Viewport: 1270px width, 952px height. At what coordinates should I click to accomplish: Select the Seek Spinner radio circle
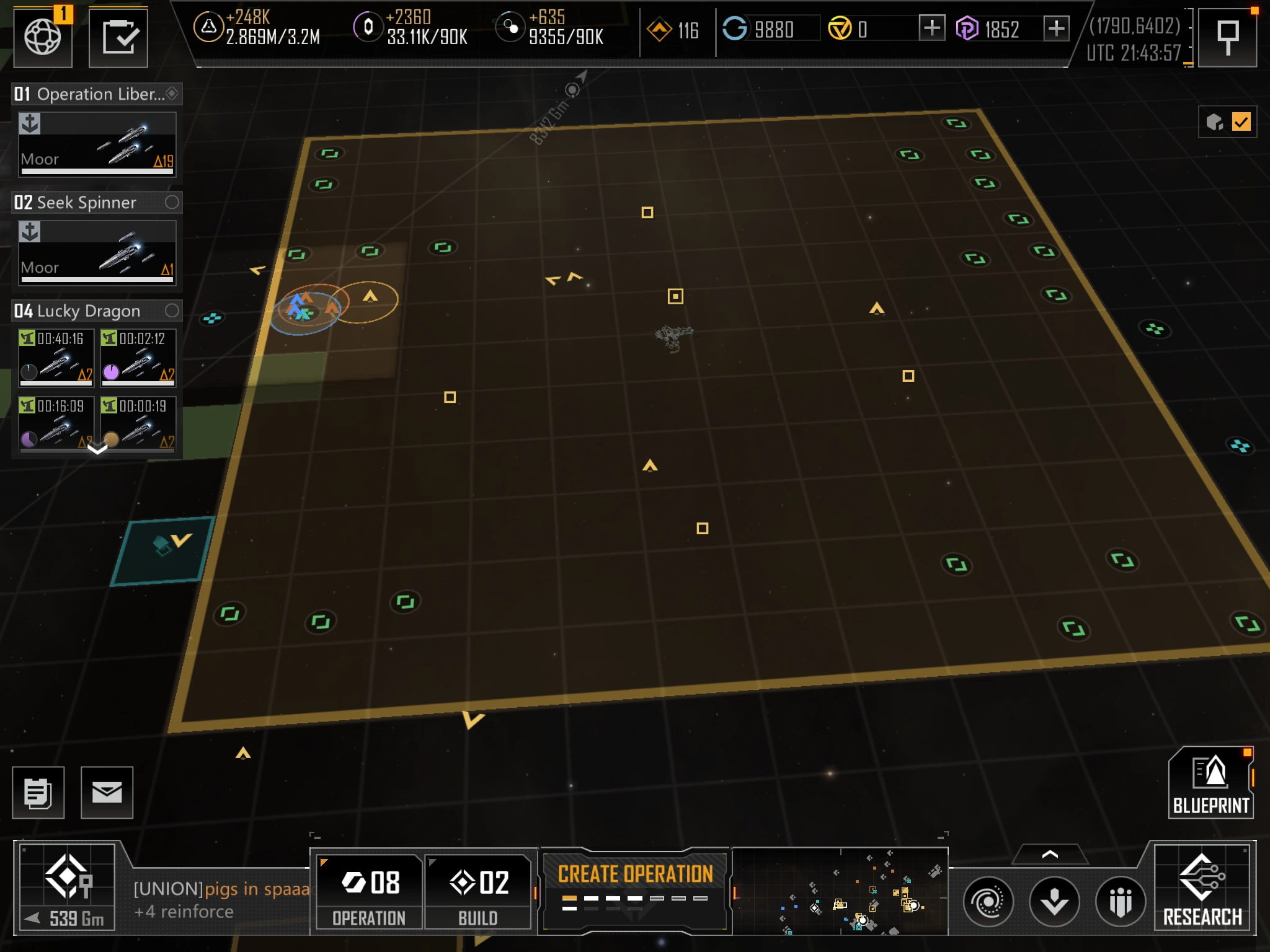172,202
